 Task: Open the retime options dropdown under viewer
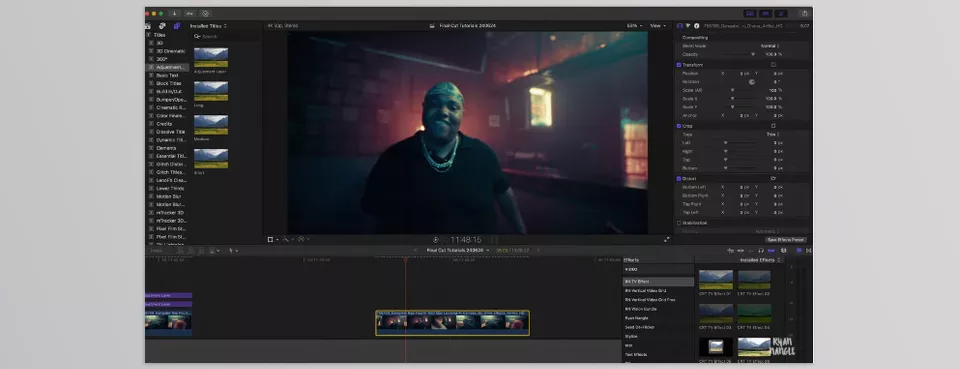tap(304, 239)
